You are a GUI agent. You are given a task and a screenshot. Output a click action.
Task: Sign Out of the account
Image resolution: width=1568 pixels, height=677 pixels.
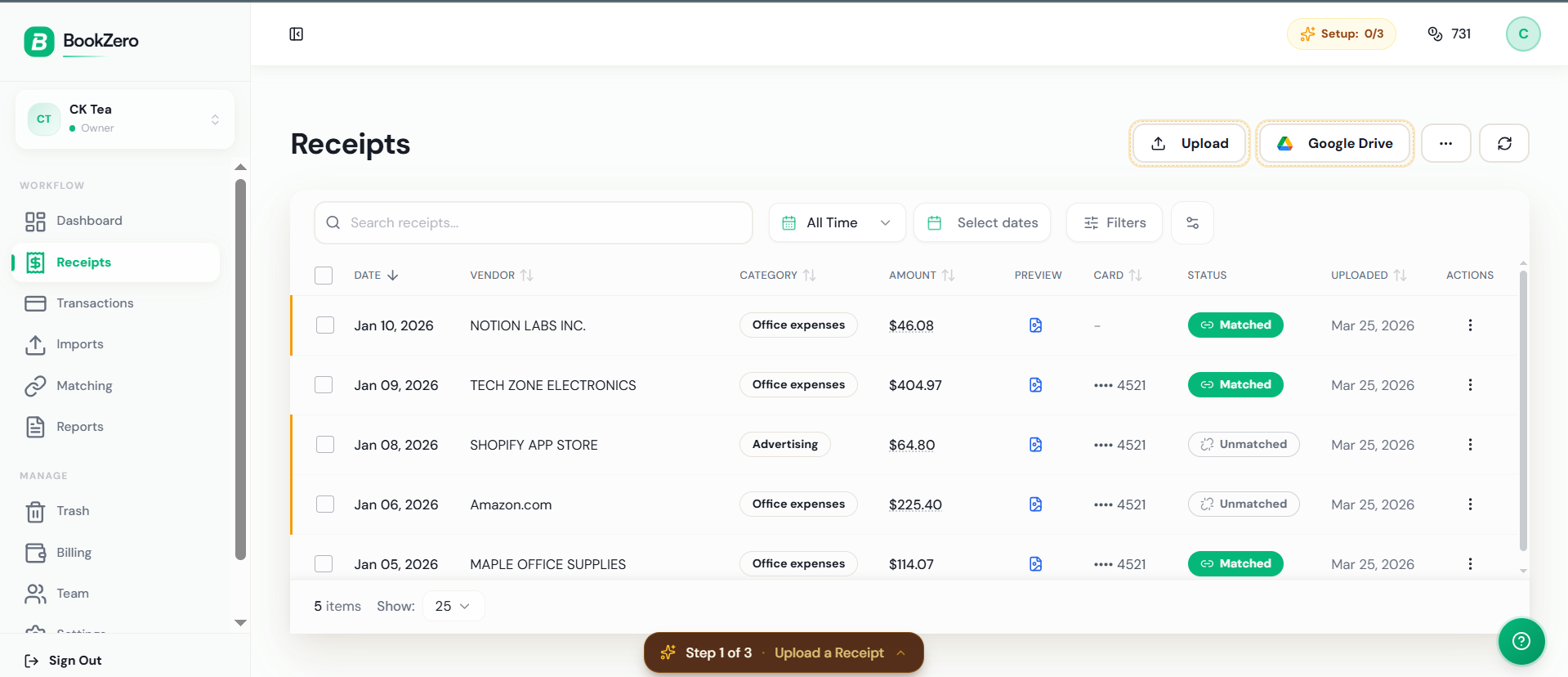64,661
